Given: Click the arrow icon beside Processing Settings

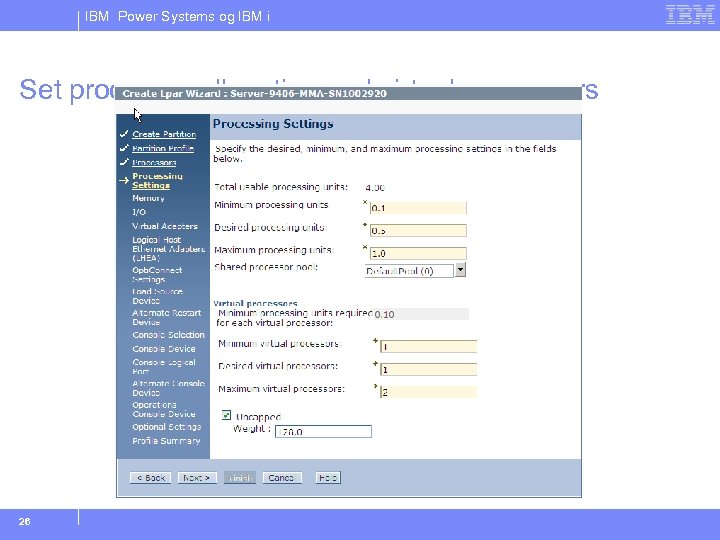Looking at the screenshot, I should point(124,180).
